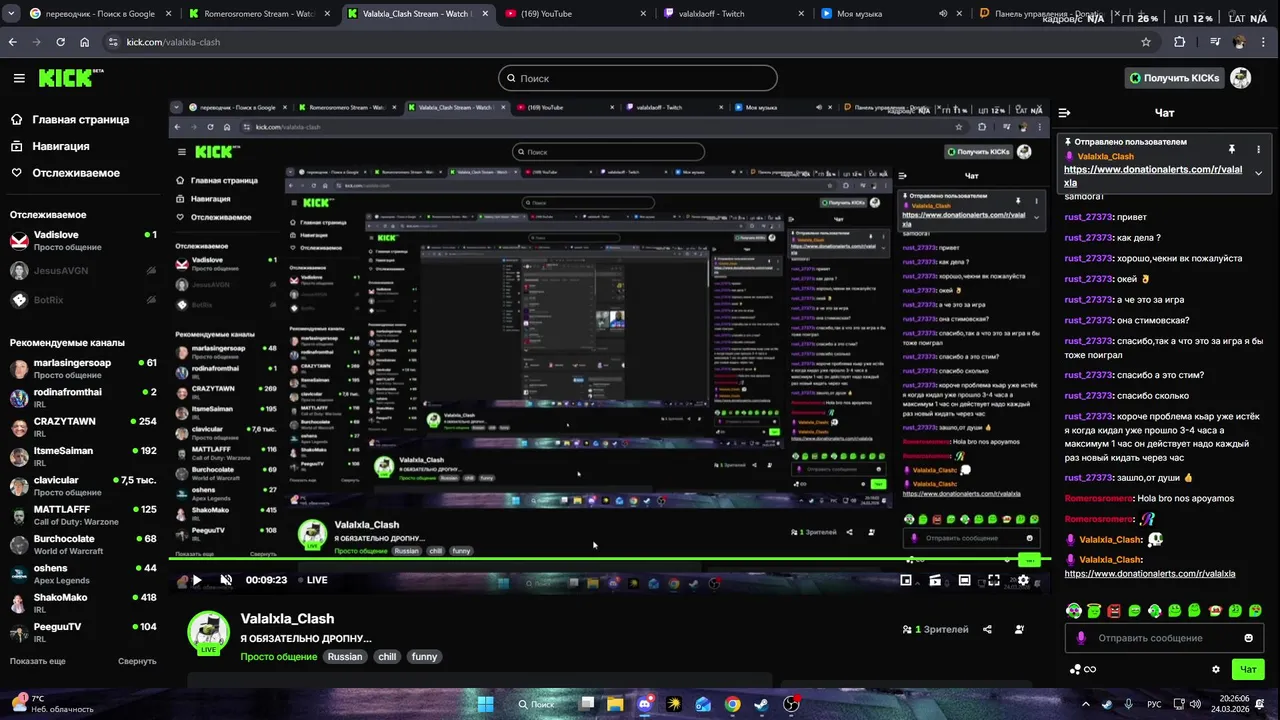Image resolution: width=1280 pixels, height=720 pixels.
Task: Click the Chrome address bar URL
Action: [173, 42]
